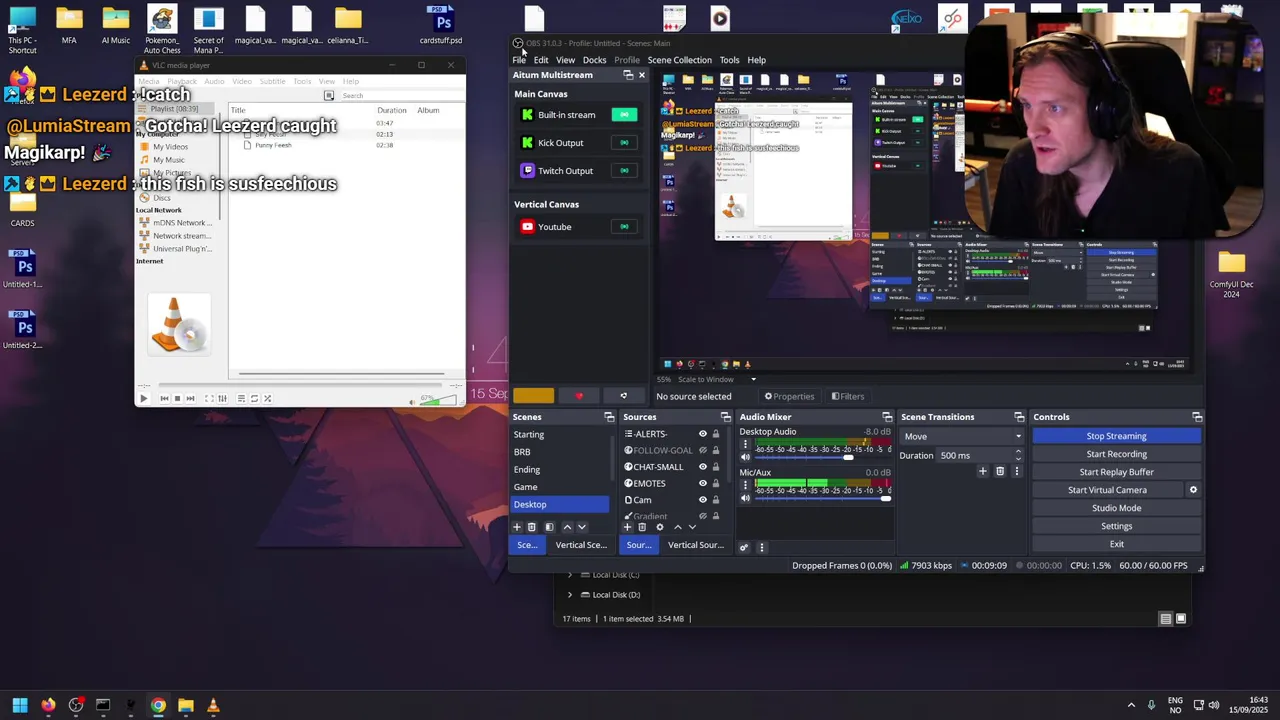Open virtual camera settings gear
Viewport: 1280px width, 720px height.
1193,490
